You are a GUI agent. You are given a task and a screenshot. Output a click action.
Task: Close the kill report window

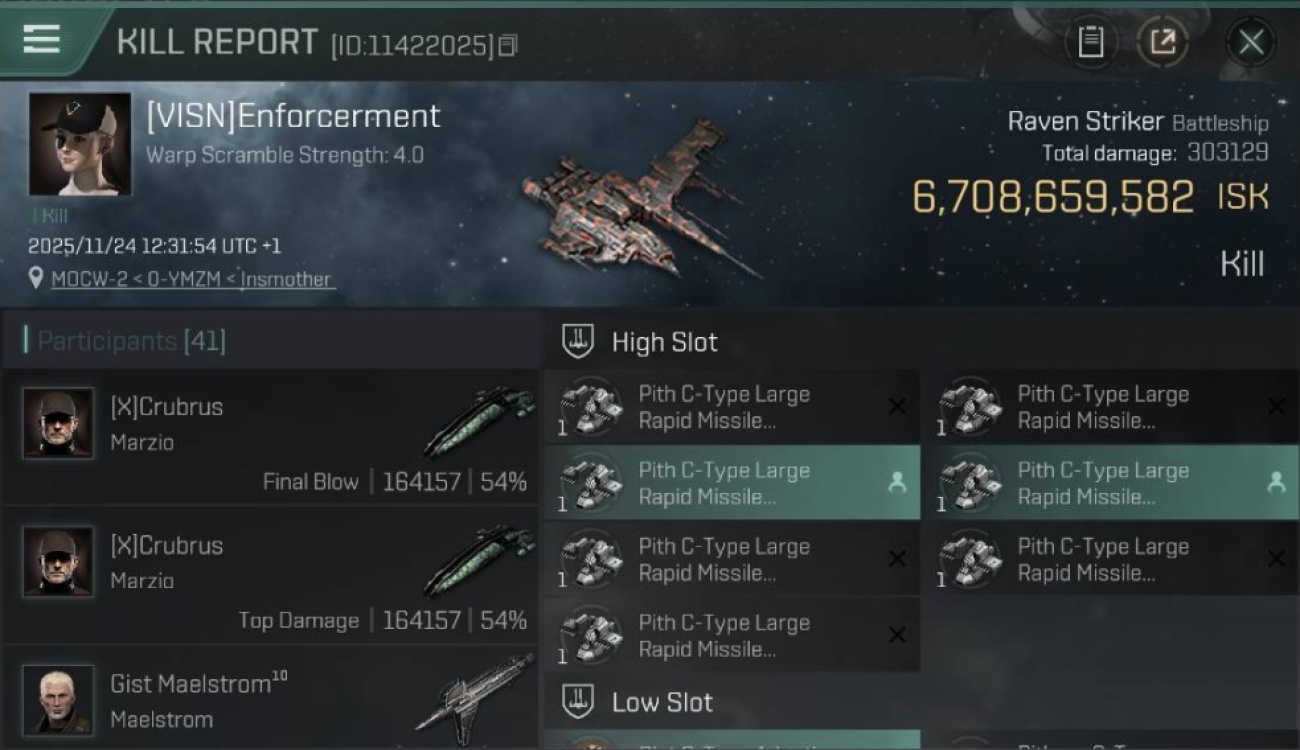pyautogui.click(x=1250, y=42)
